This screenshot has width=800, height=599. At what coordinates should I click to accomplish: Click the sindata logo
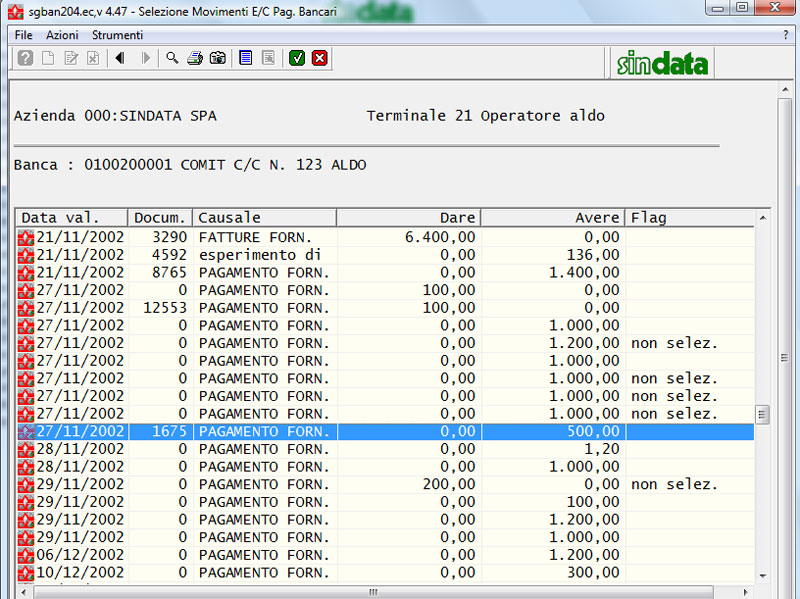[x=662, y=63]
